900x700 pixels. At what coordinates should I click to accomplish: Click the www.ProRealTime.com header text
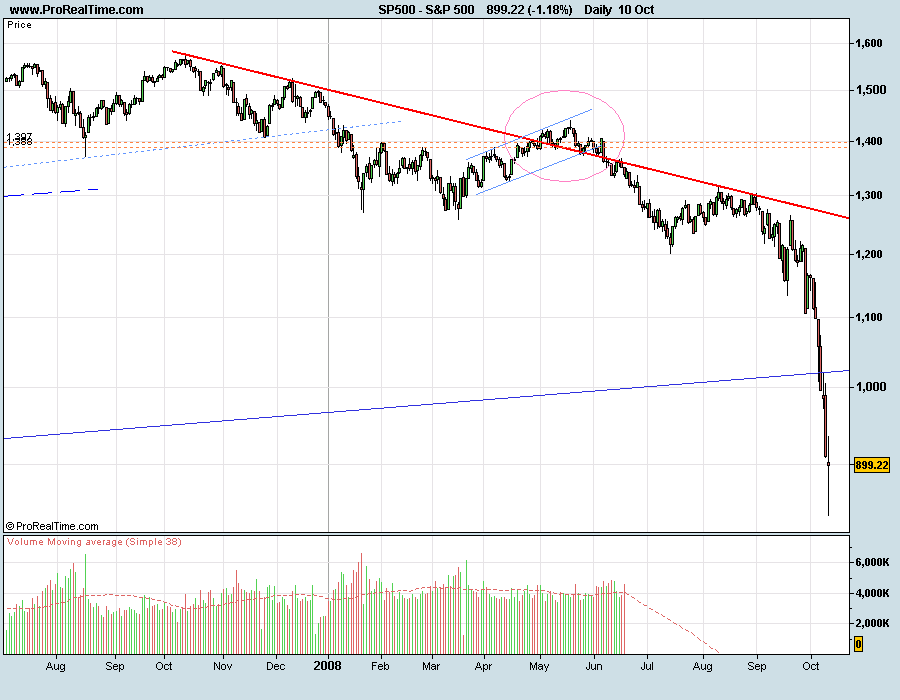76,10
